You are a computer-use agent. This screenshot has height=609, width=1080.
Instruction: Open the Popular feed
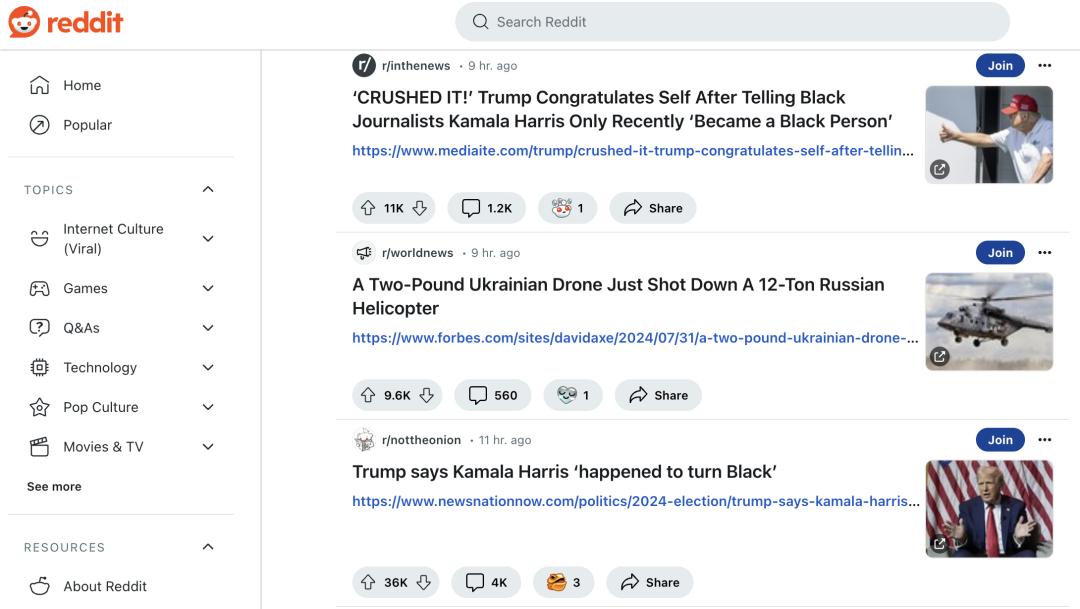coord(87,125)
